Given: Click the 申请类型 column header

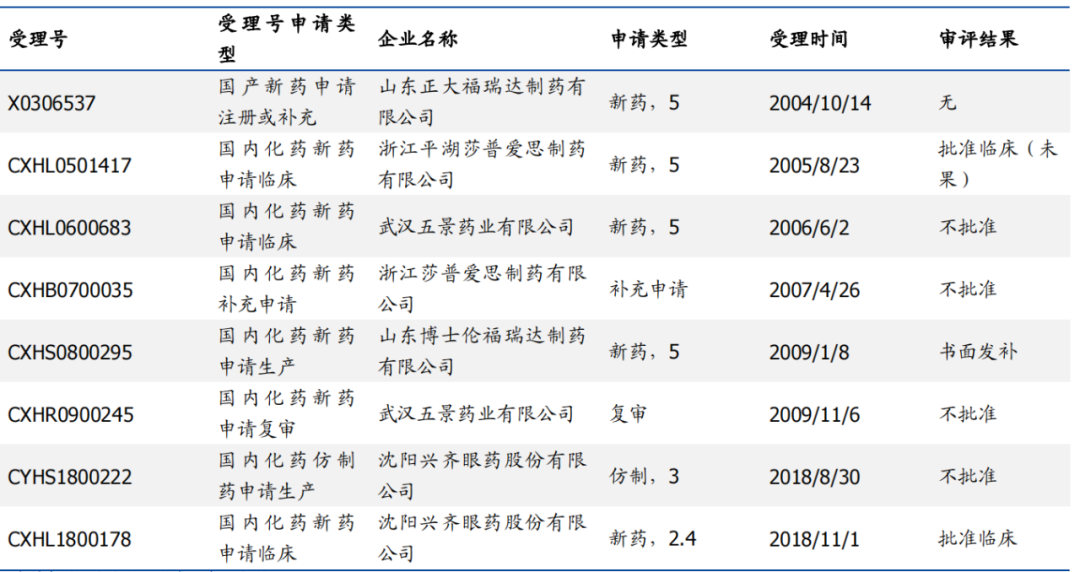Looking at the screenshot, I should (x=650, y=39).
